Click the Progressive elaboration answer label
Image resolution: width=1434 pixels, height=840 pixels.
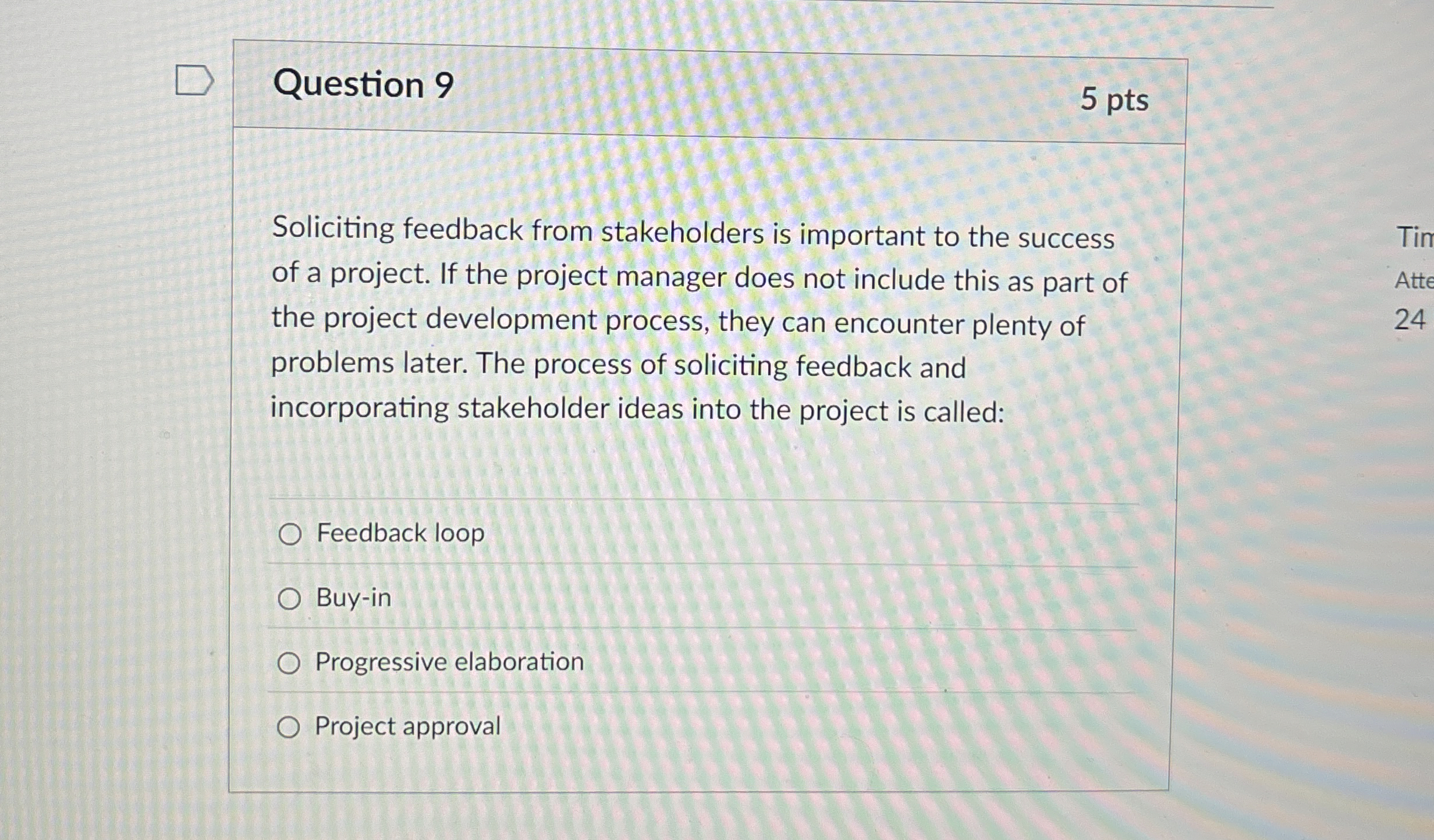coord(448,662)
